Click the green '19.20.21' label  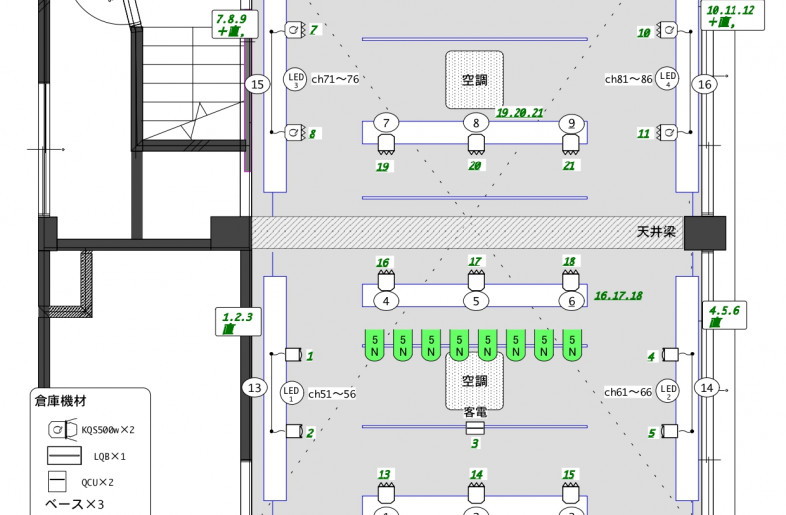click(x=519, y=113)
